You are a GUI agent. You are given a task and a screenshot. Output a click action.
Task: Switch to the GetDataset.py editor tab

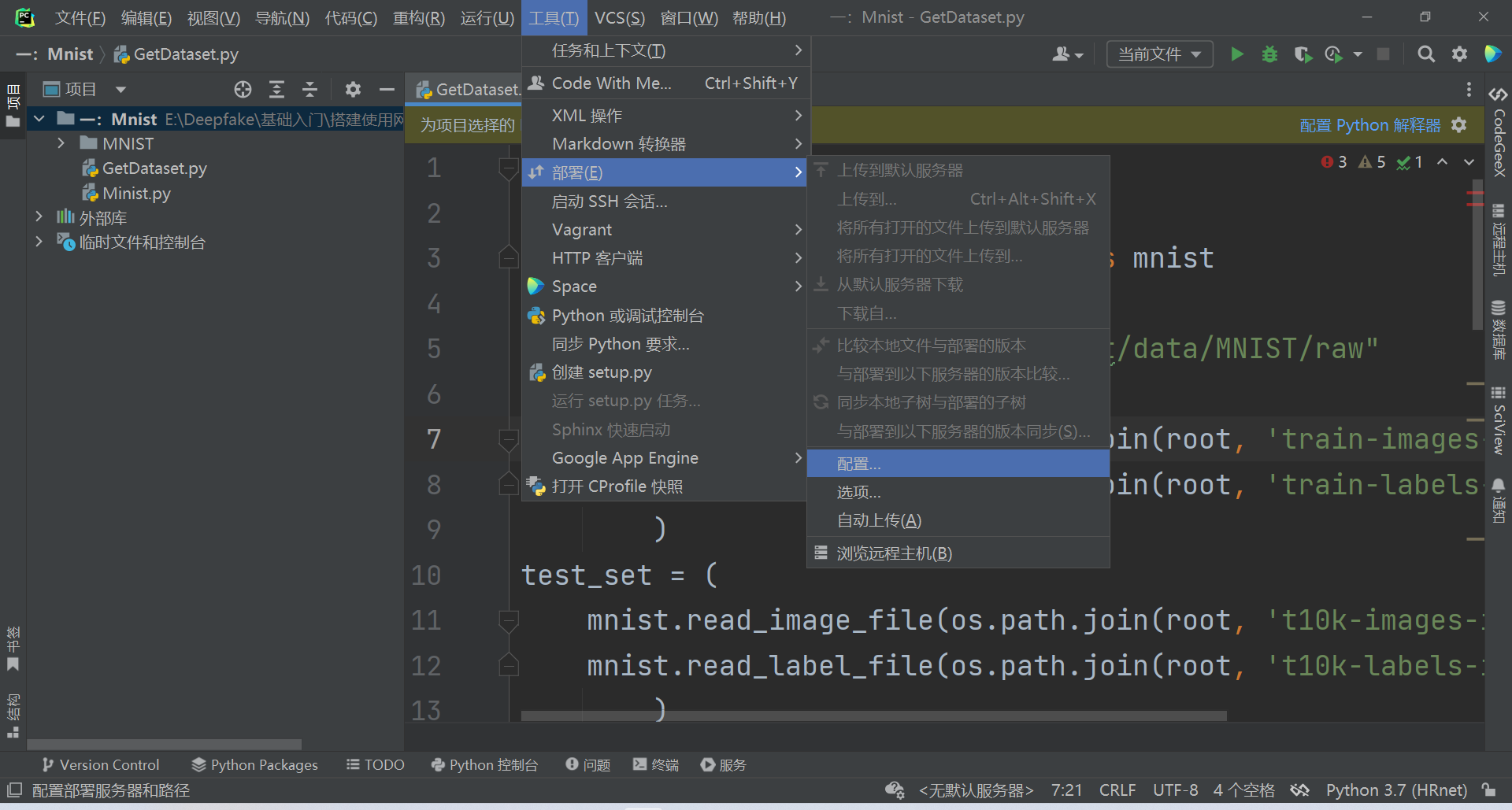click(x=468, y=89)
